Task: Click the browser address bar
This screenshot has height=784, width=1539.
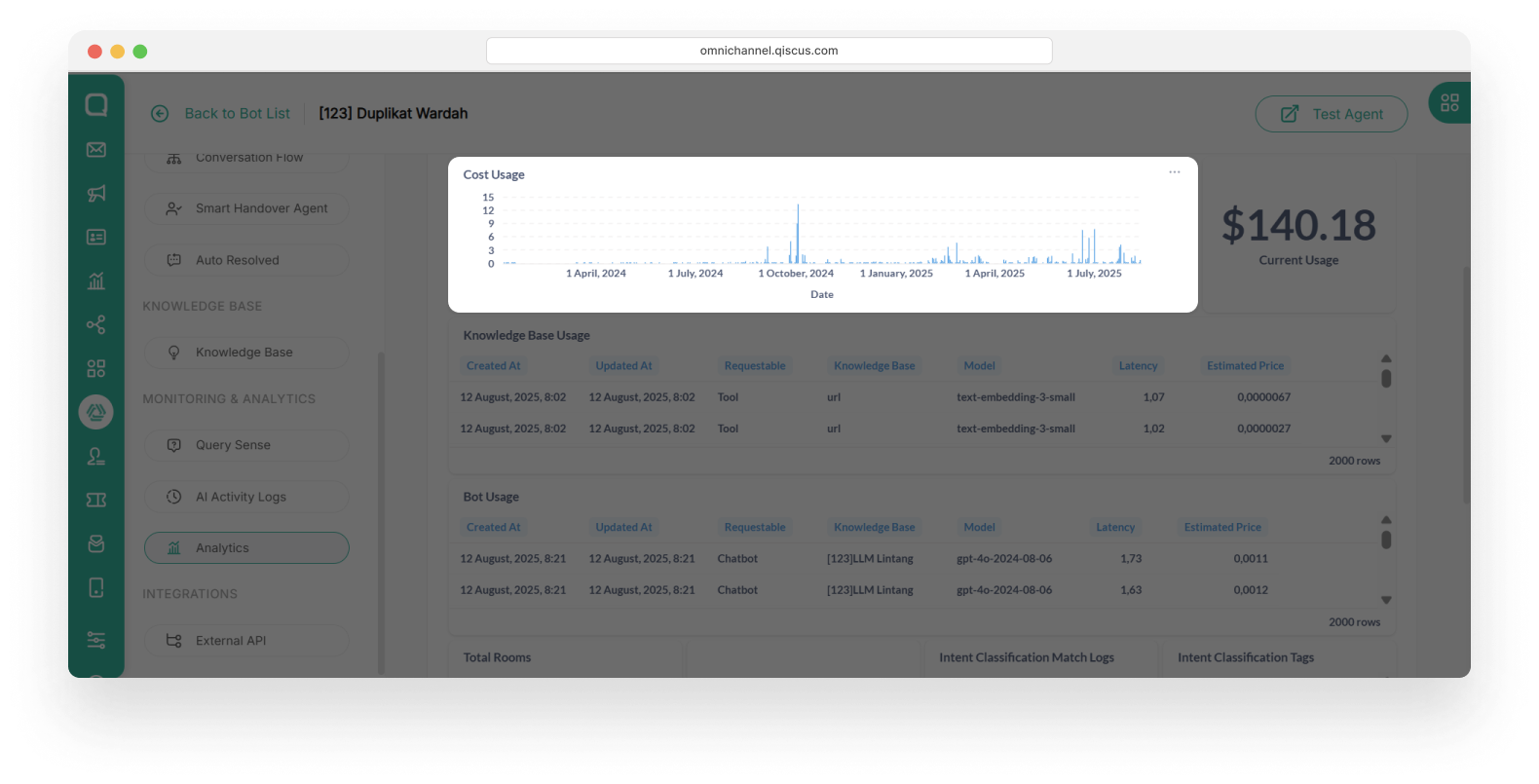Action: click(769, 51)
